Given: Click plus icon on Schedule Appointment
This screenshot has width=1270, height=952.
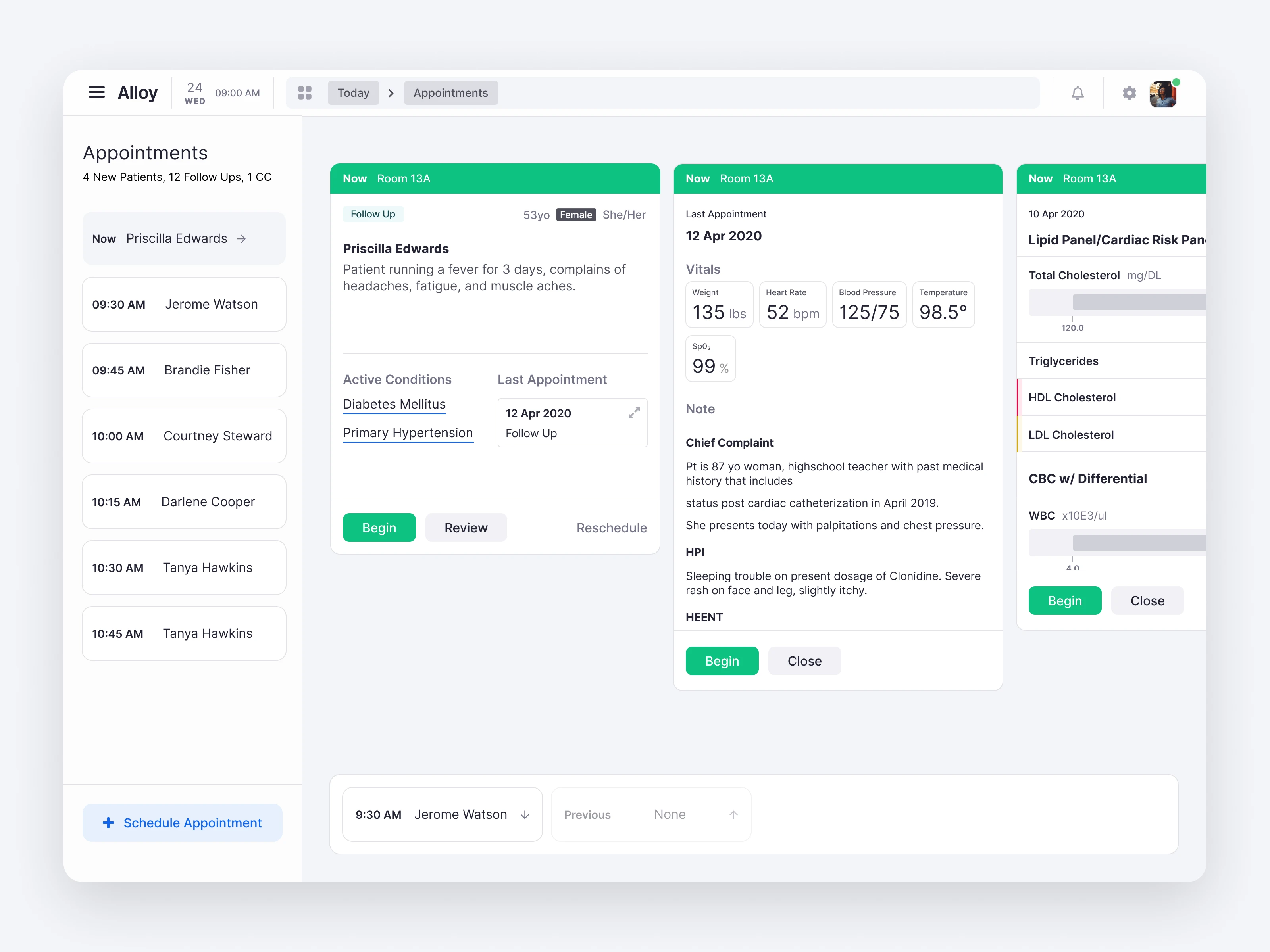Looking at the screenshot, I should coord(108,823).
